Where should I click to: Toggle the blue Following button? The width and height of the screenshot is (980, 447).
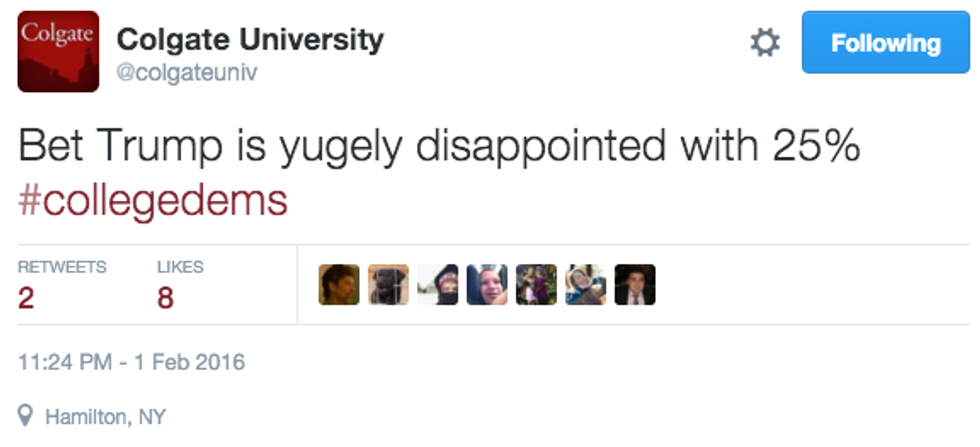click(886, 43)
